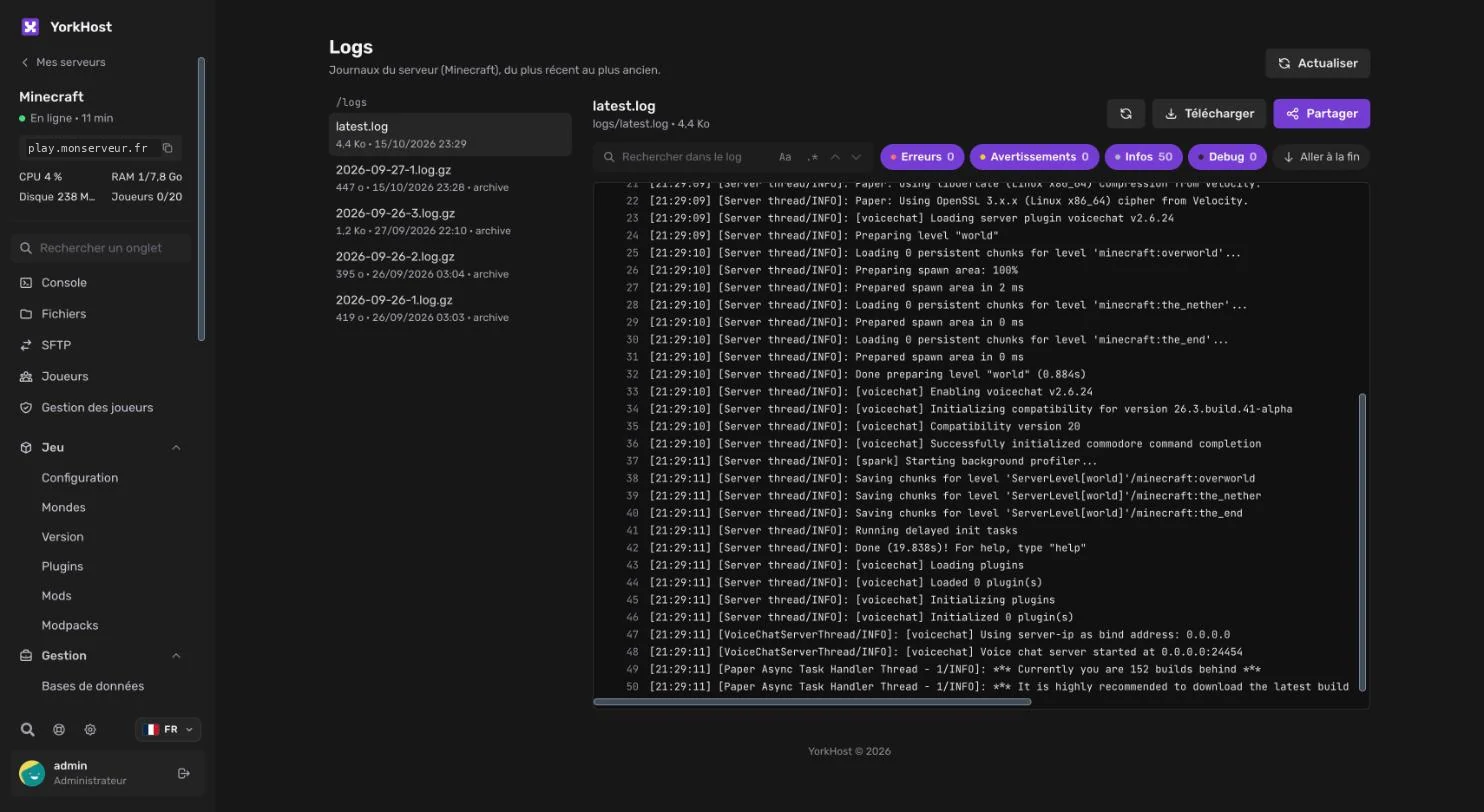Open the FR language dropdown
Image resolution: width=1484 pixels, height=812 pixels.
(x=168, y=730)
